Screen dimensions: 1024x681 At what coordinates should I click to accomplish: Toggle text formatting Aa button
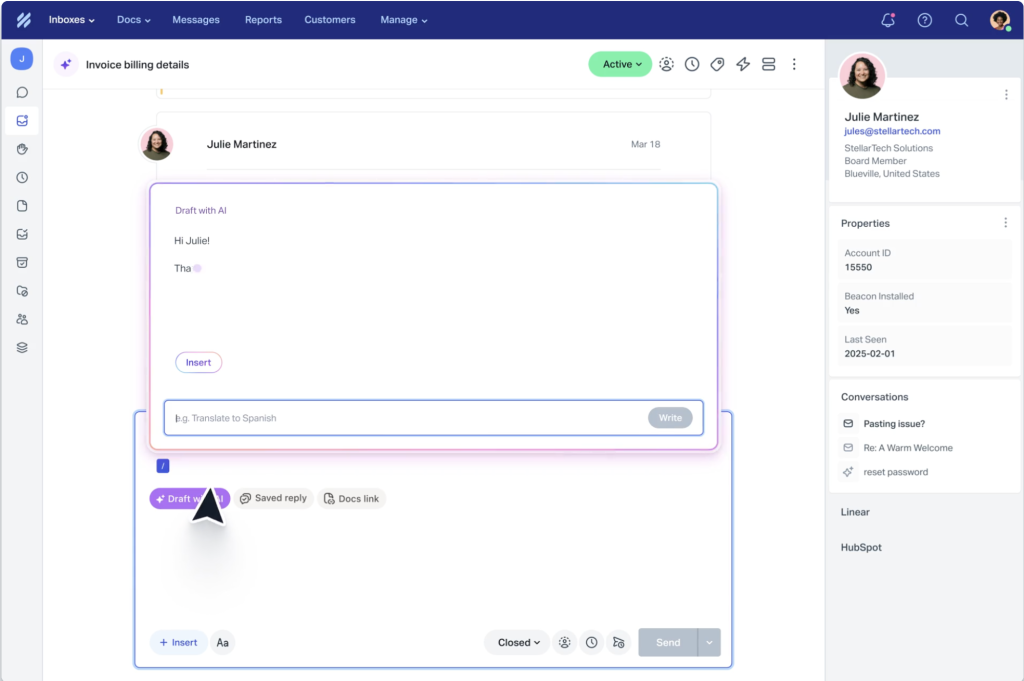click(x=223, y=643)
